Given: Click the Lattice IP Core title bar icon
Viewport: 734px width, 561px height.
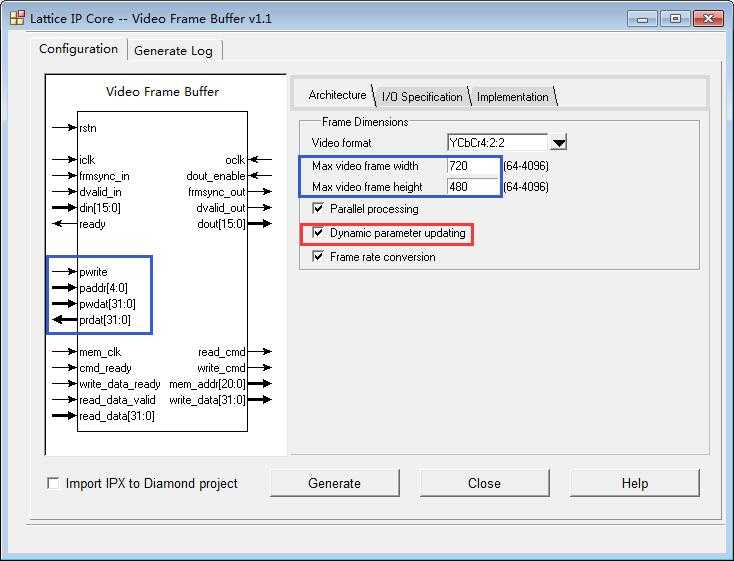Looking at the screenshot, I should point(17,18).
